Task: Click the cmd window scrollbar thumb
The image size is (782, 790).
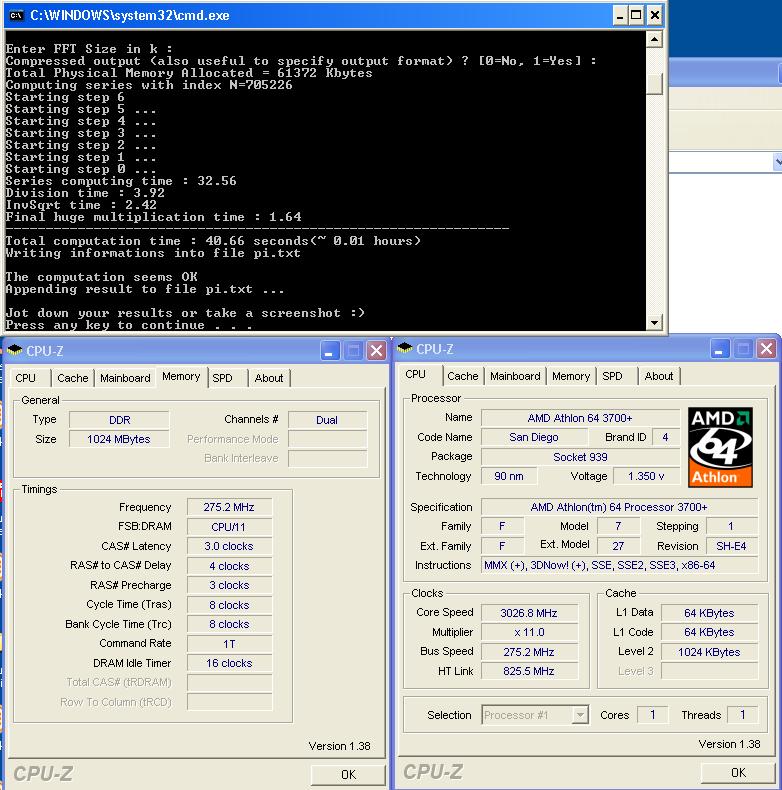Action: (654, 84)
